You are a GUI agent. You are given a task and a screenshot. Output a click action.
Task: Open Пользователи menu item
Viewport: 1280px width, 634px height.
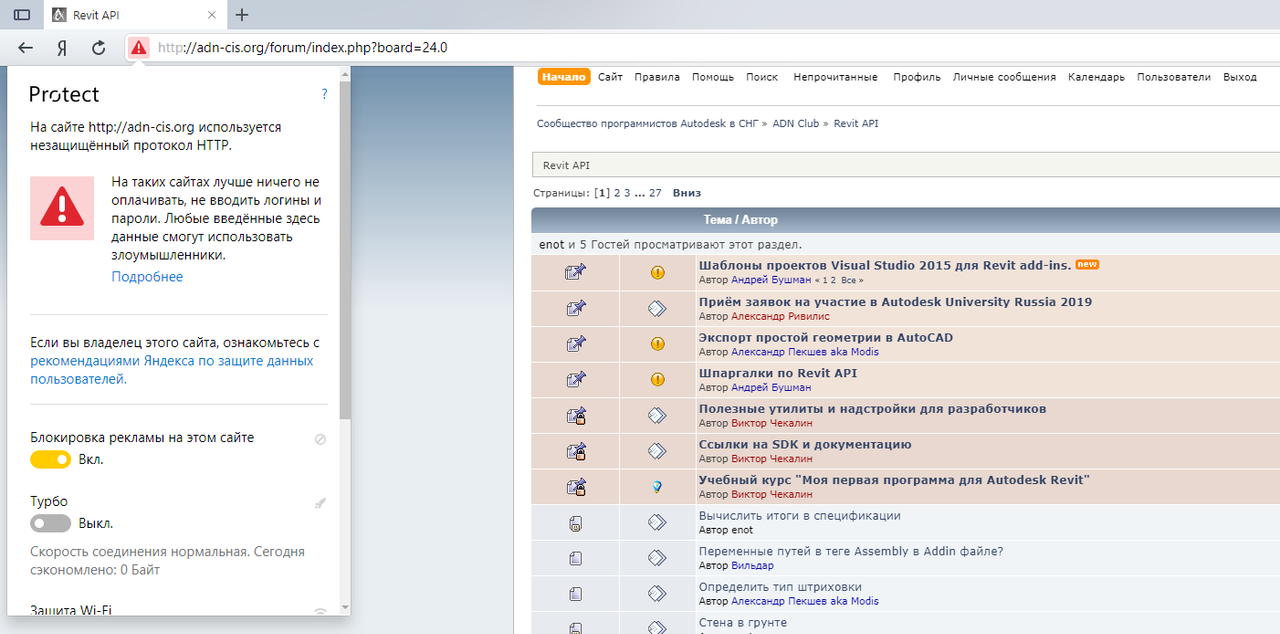point(1174,77)
